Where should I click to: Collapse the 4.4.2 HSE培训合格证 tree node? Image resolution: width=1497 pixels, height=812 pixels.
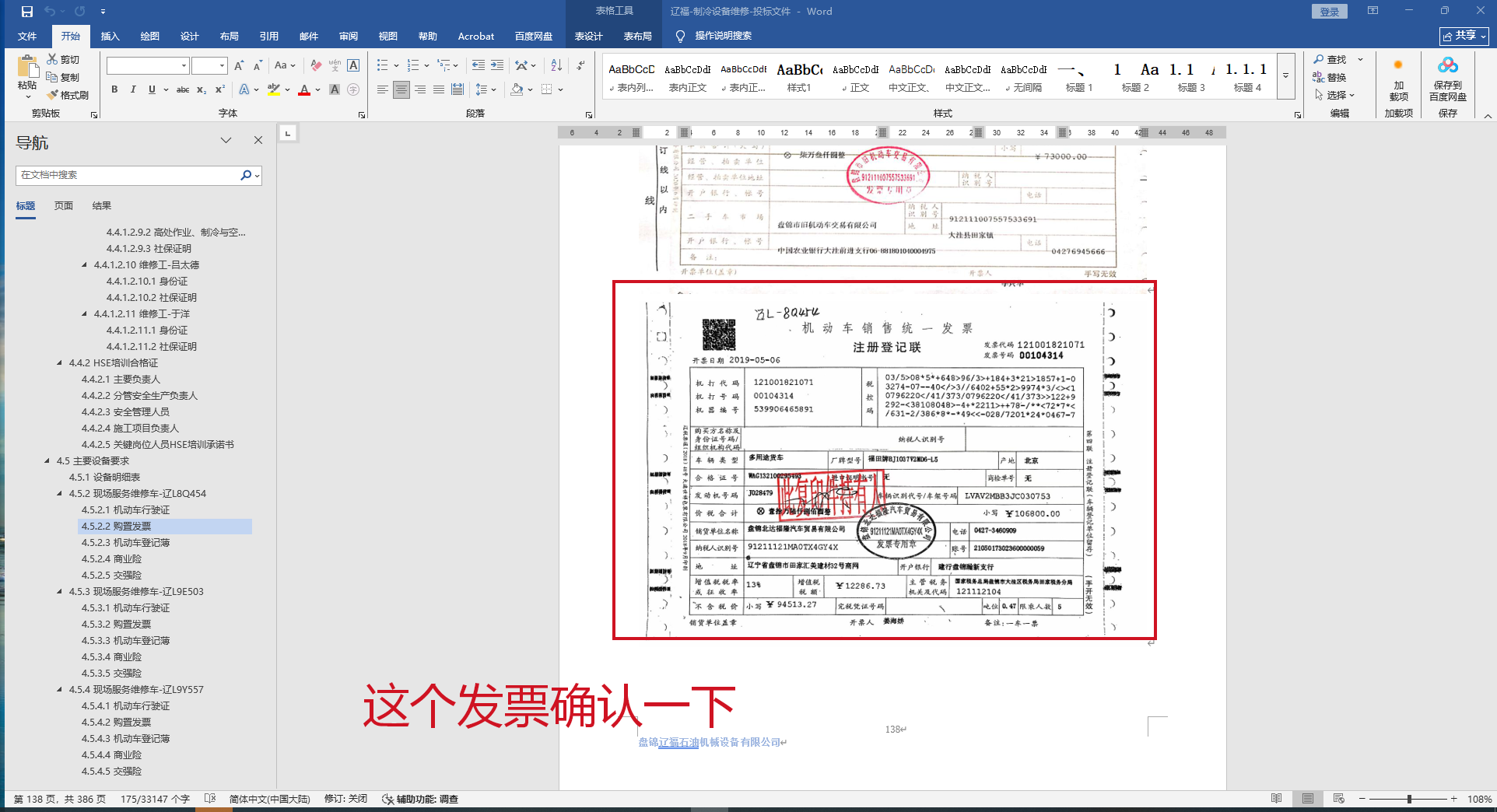click(x=60, y=363)
